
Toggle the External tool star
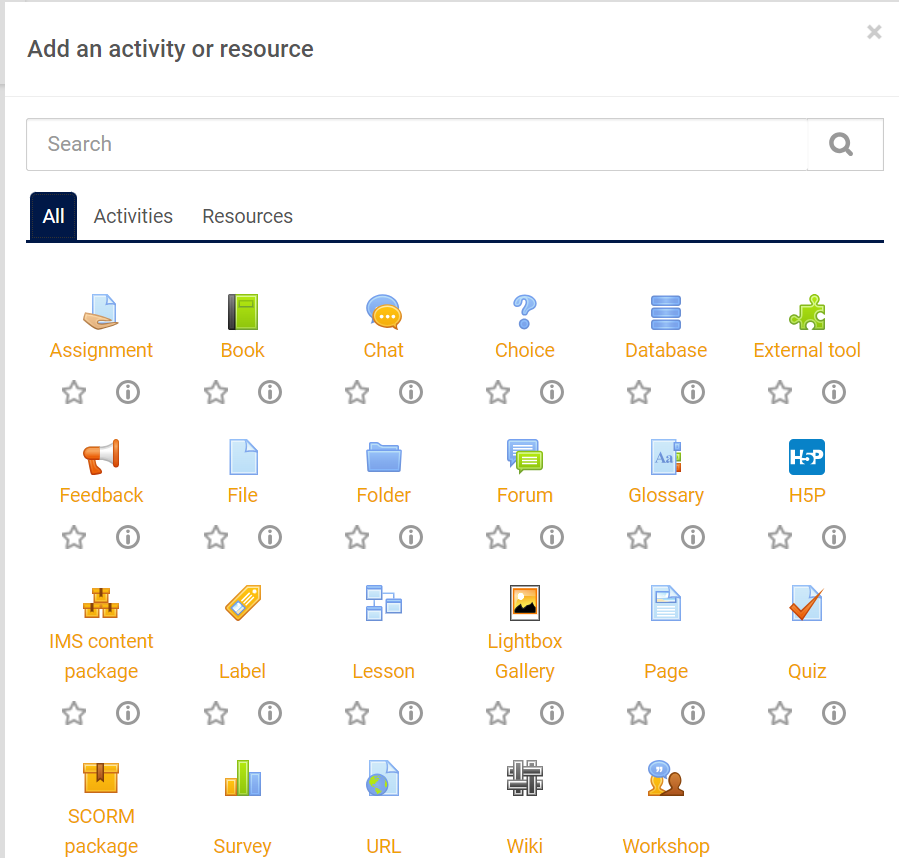[780, 392]
